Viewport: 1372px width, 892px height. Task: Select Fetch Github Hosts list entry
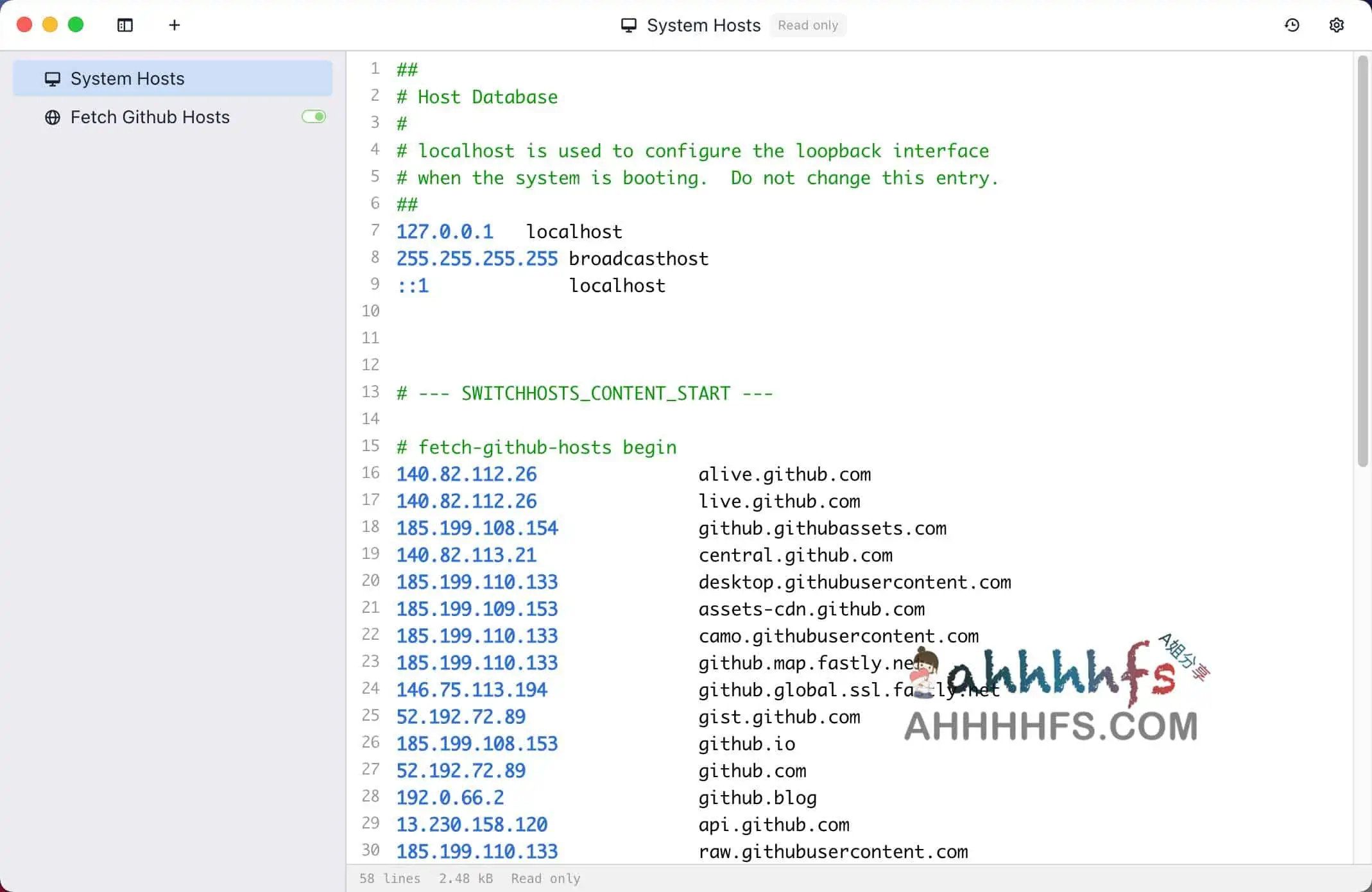point(150,117)
